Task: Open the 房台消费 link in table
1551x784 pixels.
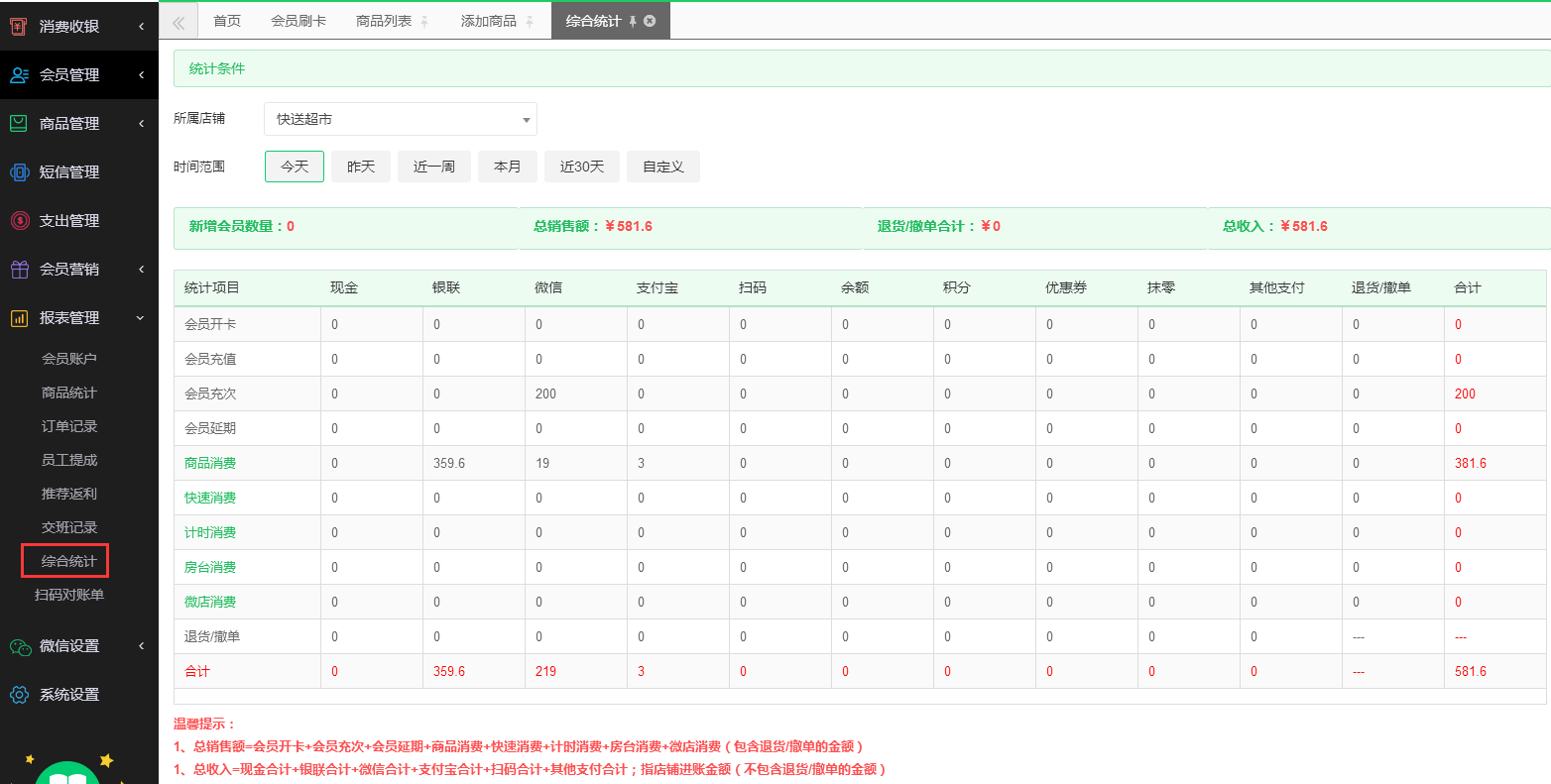Action: tap(210, 567)
